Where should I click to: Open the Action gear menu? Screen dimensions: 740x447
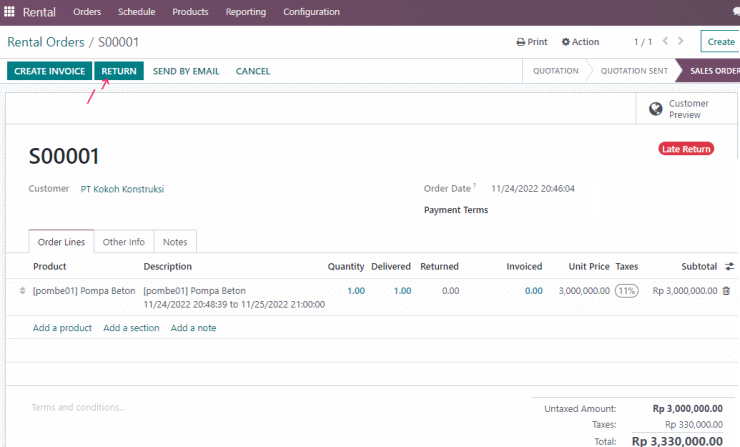click(580, 42)
